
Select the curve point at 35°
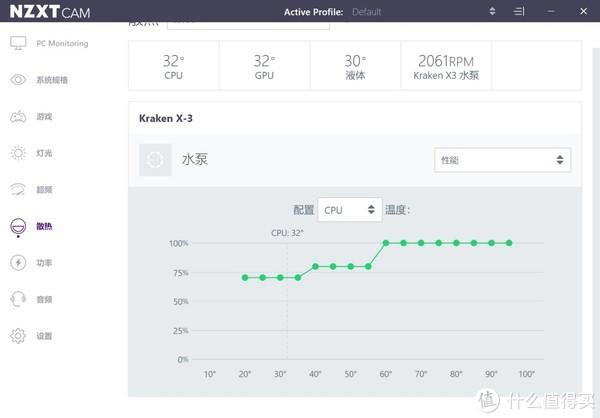click(298, 278)
